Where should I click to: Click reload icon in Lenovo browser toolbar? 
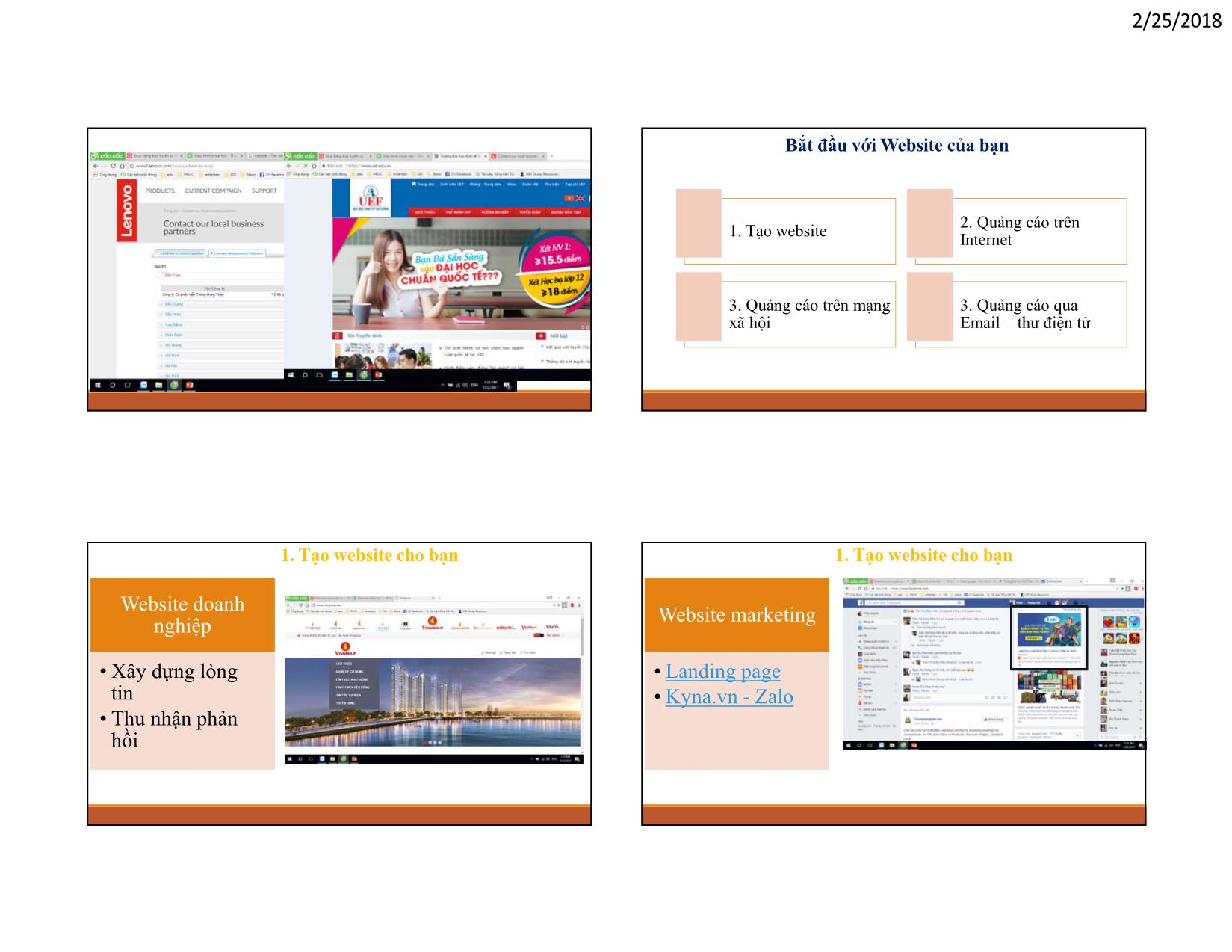(x=113, y=165)
